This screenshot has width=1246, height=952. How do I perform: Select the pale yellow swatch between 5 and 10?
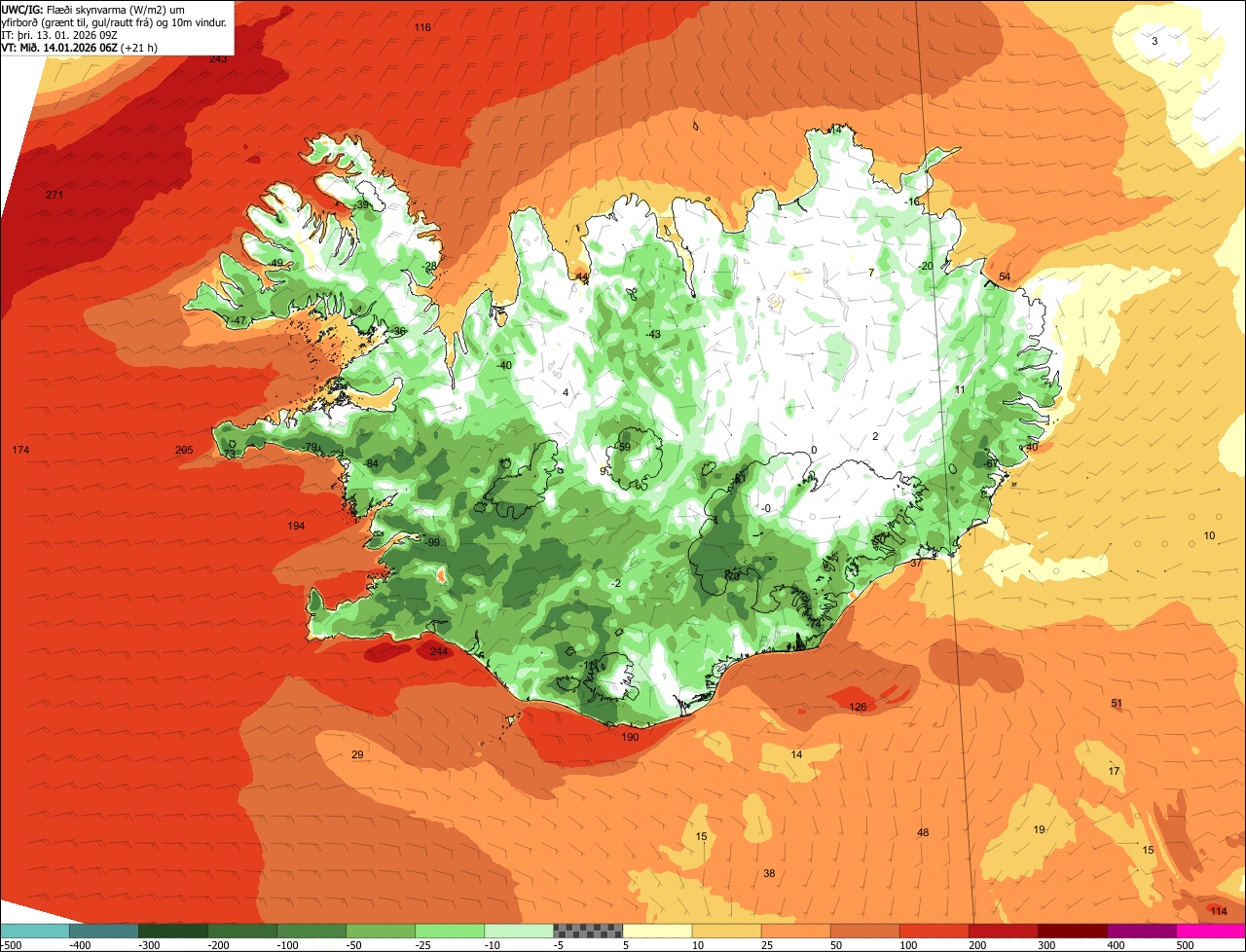tap(657, 931)
